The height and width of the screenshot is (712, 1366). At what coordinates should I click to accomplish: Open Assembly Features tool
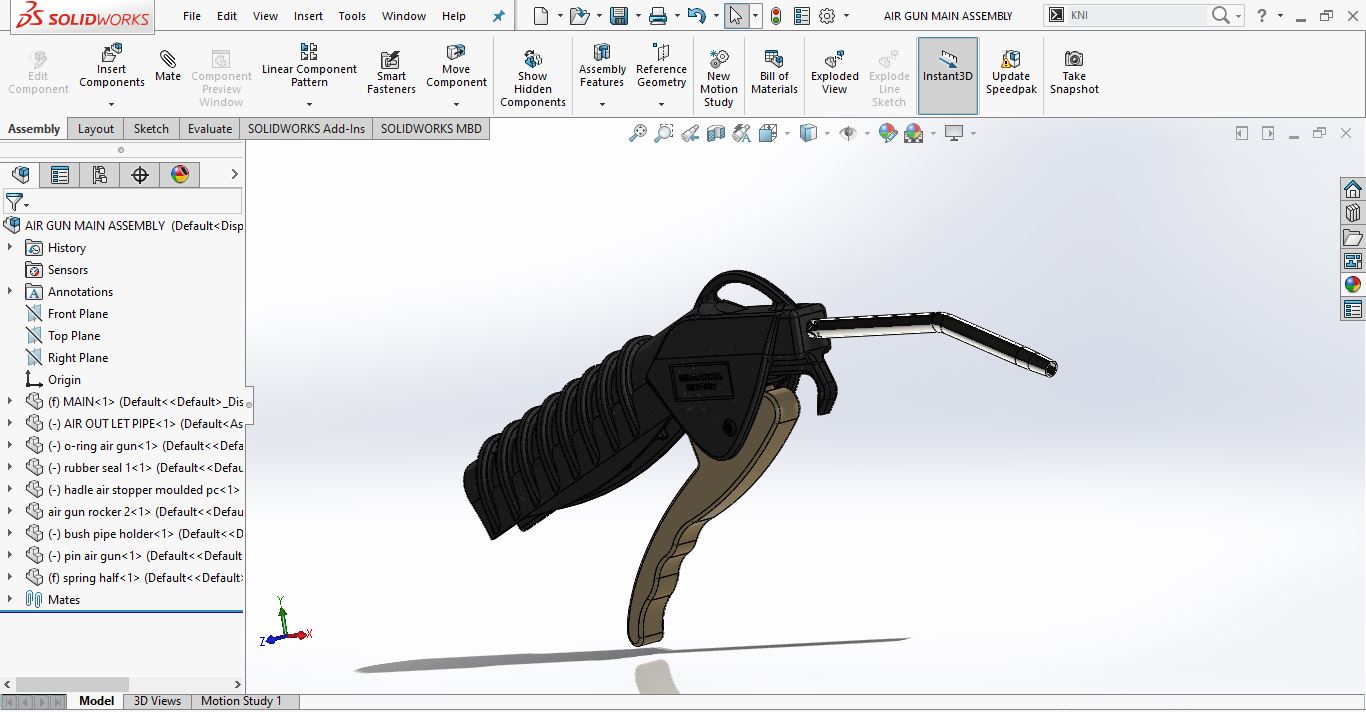602,66
